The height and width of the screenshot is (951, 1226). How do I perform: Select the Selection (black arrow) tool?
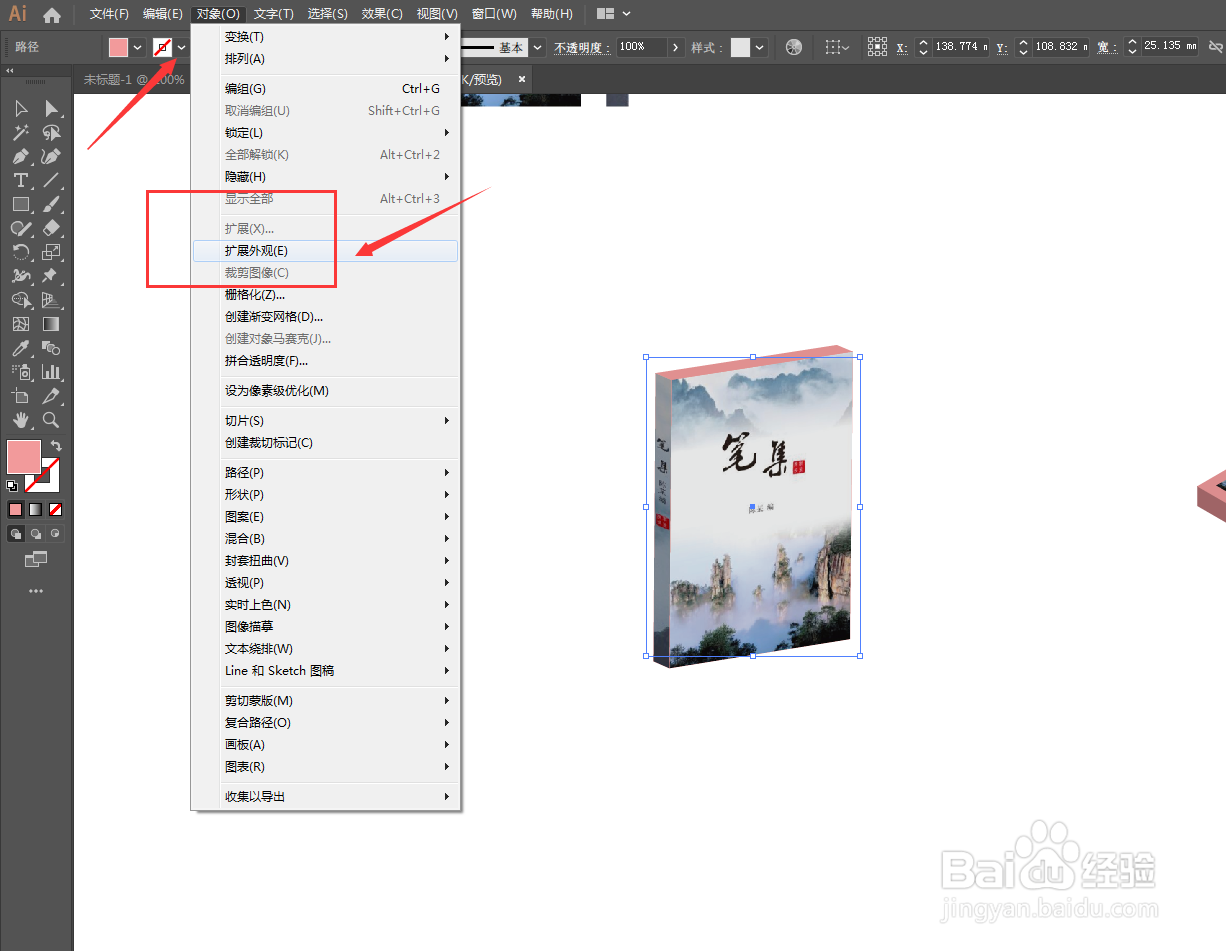[x=21, y=108]
